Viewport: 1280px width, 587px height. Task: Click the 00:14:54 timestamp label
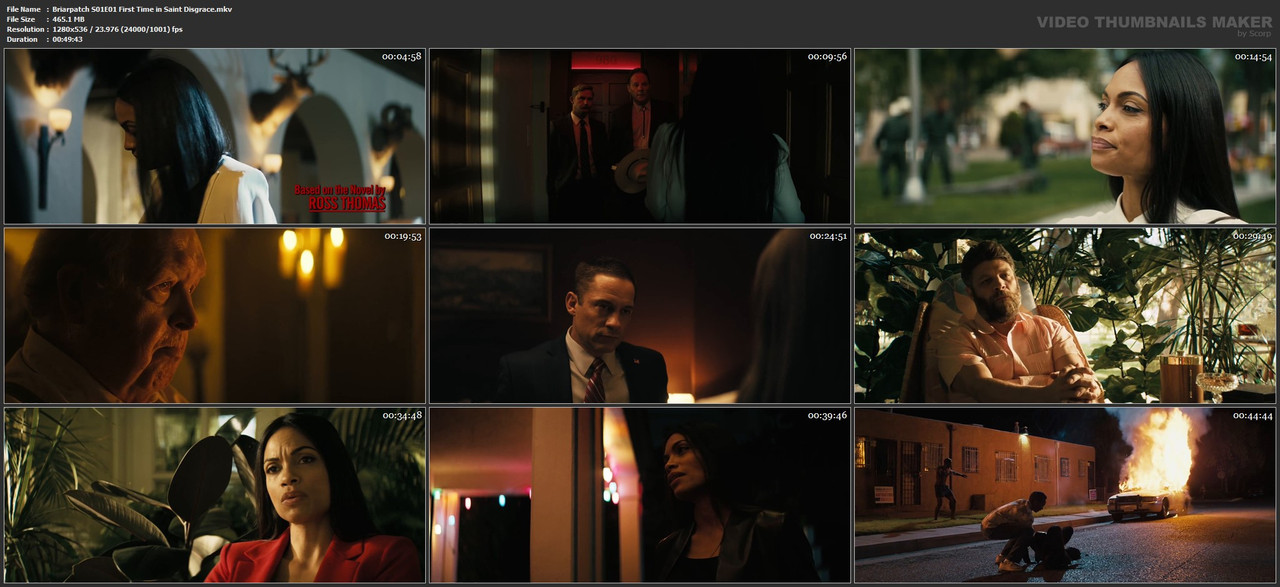point(1252,57)
